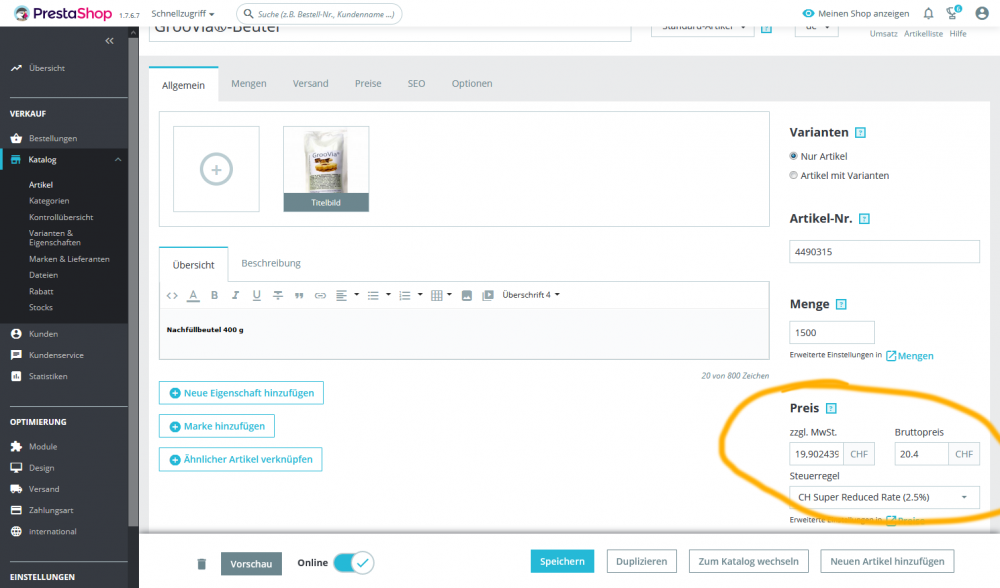Click the zzgl. MwSt. price field
This screenshot has height=588, width=1000.
click(x=816, y=454)
